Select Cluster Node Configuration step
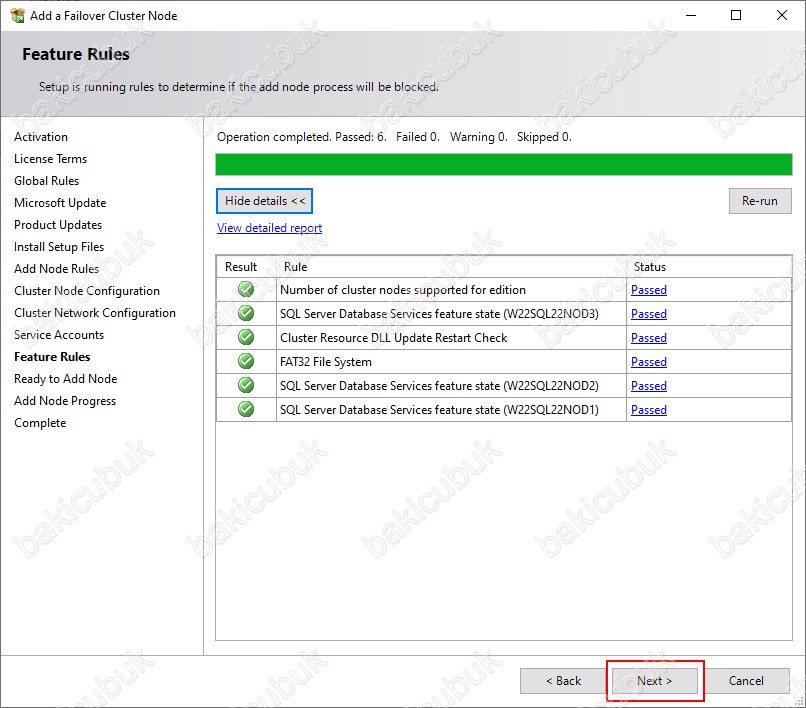The image size is (806, 708). click(87, 291)
